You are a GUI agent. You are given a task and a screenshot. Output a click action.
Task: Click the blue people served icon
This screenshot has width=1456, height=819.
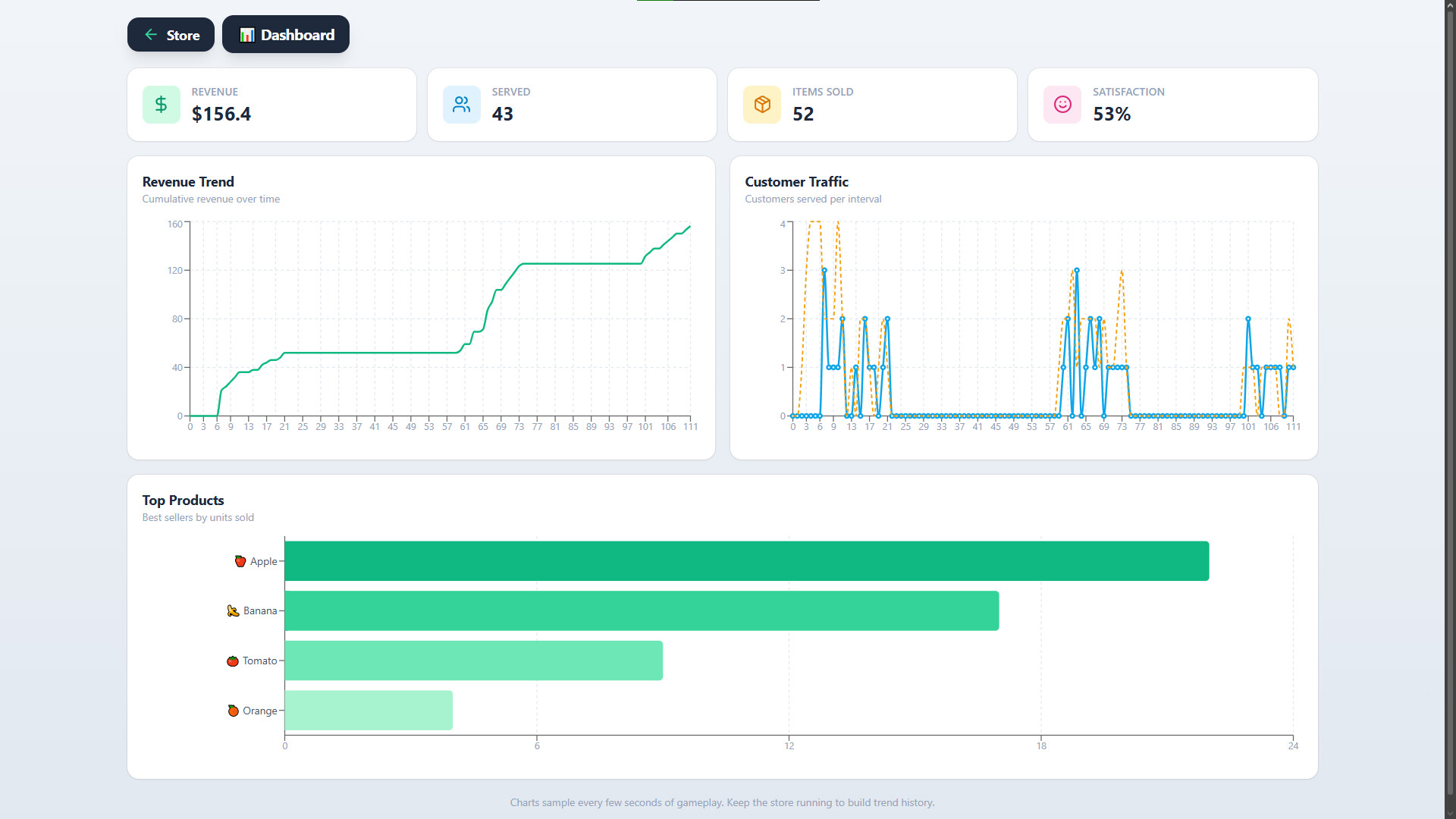tap(461, 105)
